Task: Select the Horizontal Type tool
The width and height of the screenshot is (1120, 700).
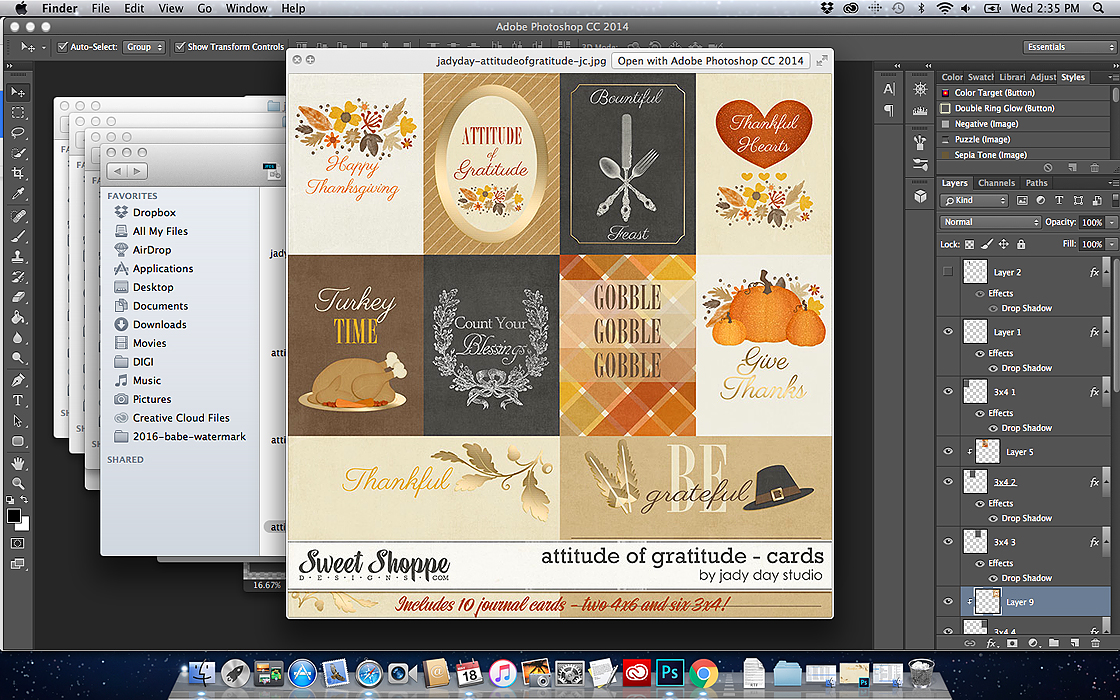Action: 18,400
